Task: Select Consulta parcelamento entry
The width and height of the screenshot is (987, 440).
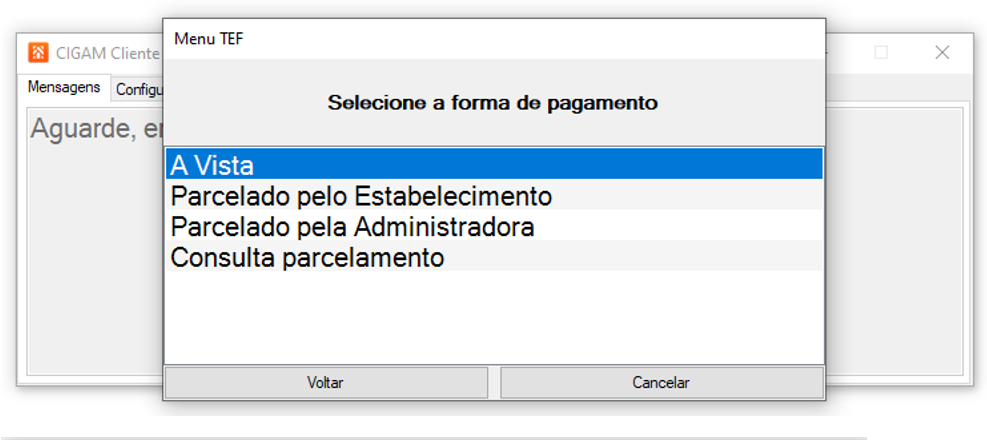Action: [493, 257]
